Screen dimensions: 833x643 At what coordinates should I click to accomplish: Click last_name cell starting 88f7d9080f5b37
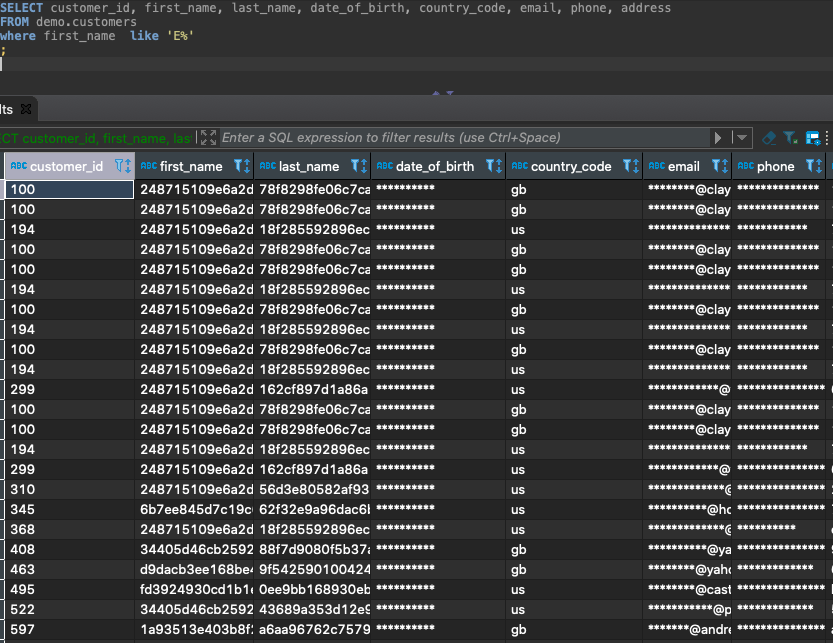tap(312, 549)
